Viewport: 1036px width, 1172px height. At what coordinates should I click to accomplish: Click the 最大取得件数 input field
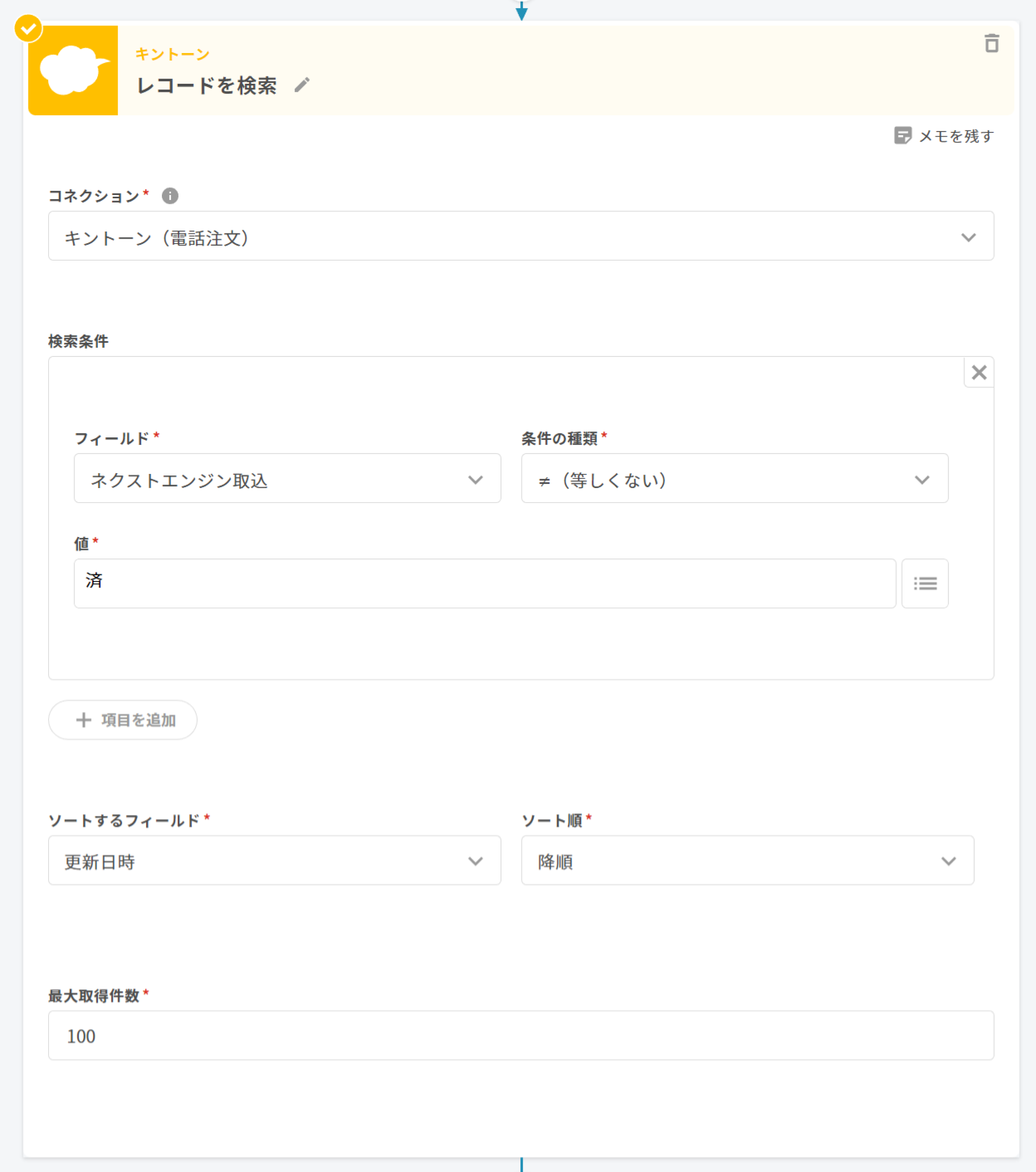[x=520, y=1035]
